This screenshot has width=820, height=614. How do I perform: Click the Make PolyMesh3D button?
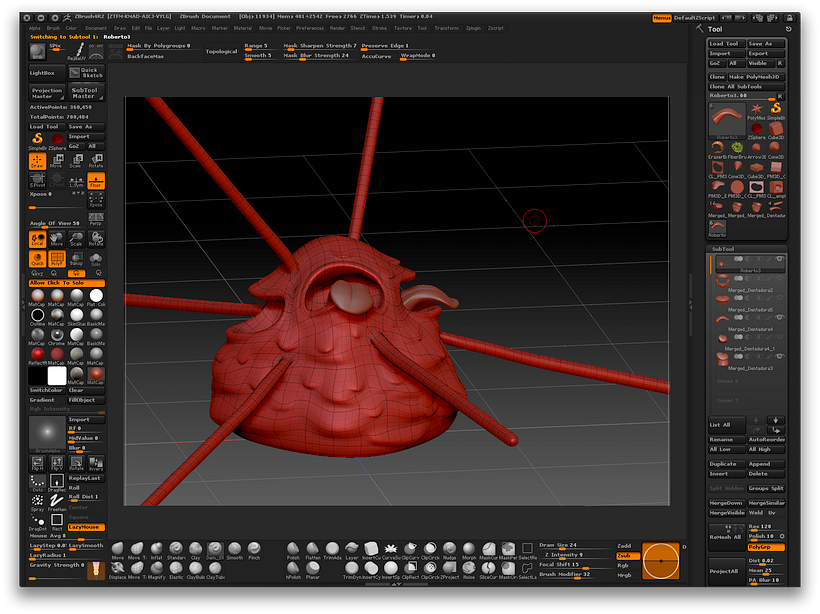(757, 77)
